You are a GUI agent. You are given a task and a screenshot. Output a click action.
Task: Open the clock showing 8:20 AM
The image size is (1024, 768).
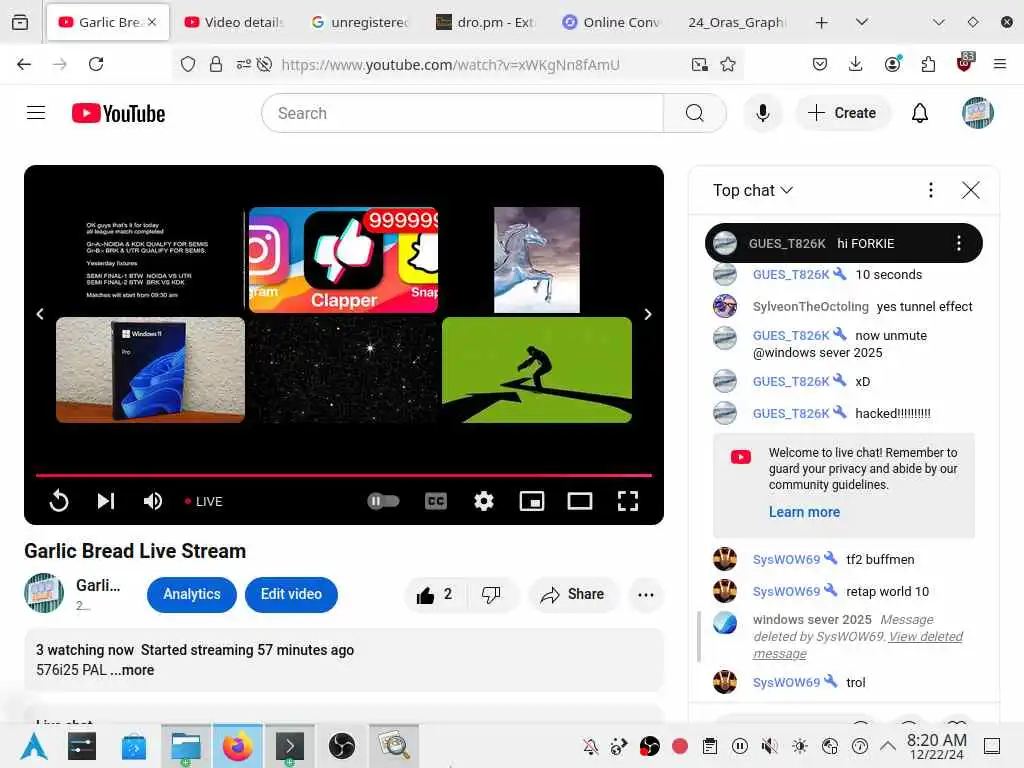pyautogui.click(x=936, y=746)
